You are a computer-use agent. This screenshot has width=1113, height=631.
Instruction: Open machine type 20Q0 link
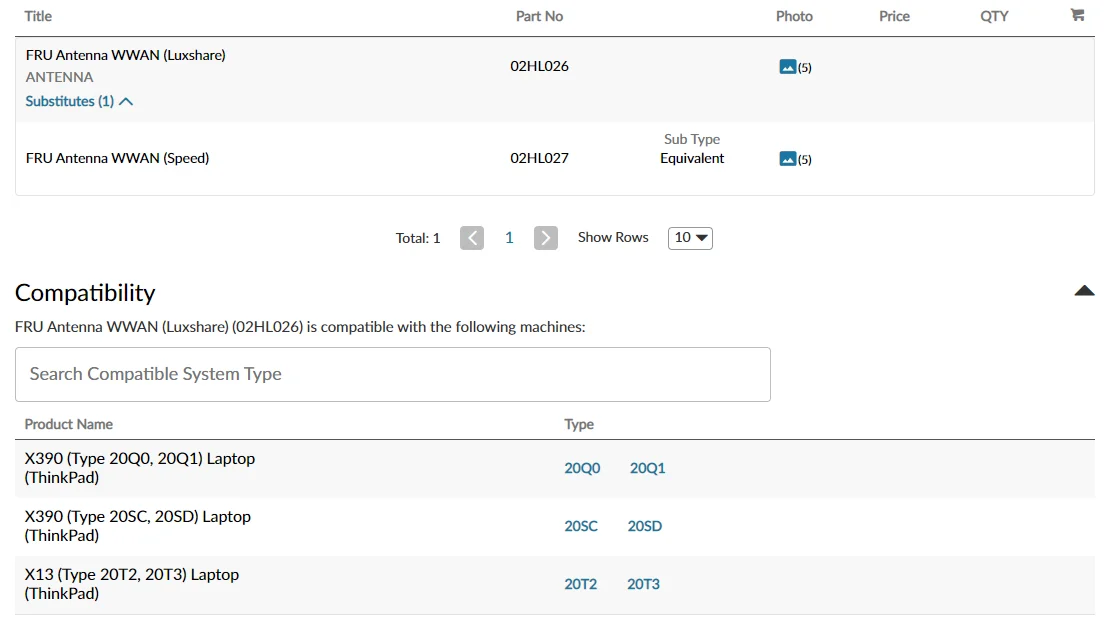point(582,468)
